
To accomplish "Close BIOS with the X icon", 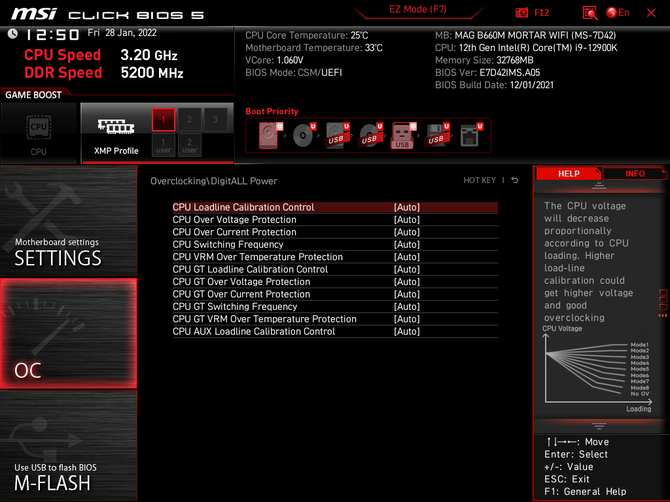I will pos(651,13).
